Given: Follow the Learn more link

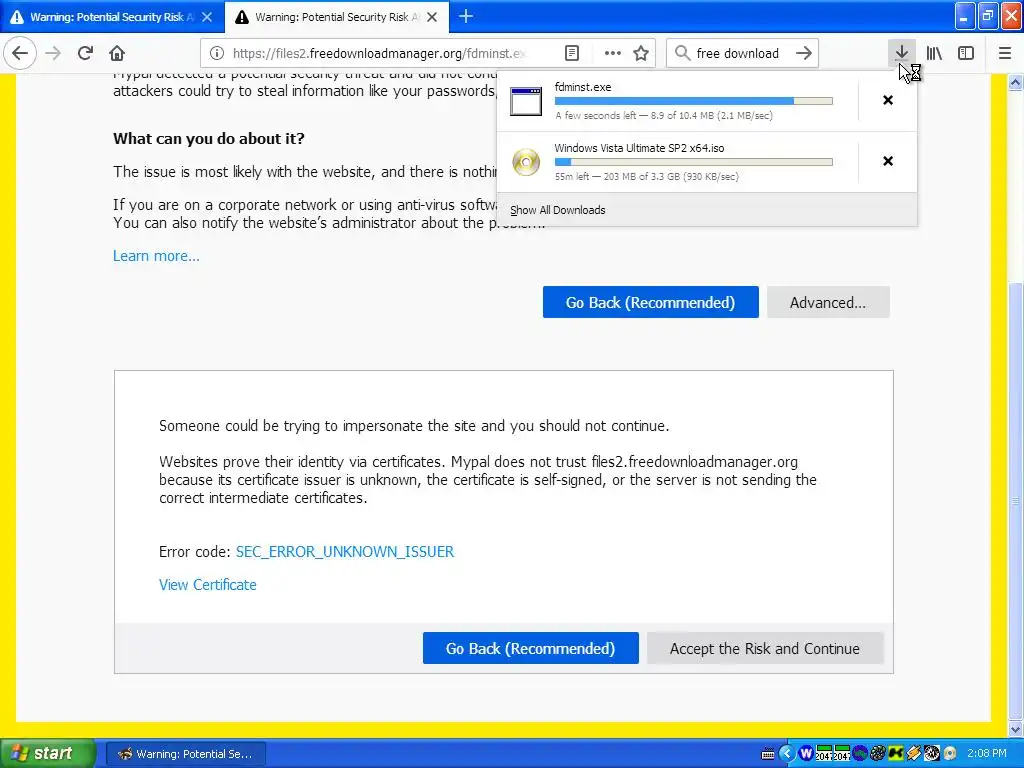Looking at the screenshot, I should coord(156,256).
